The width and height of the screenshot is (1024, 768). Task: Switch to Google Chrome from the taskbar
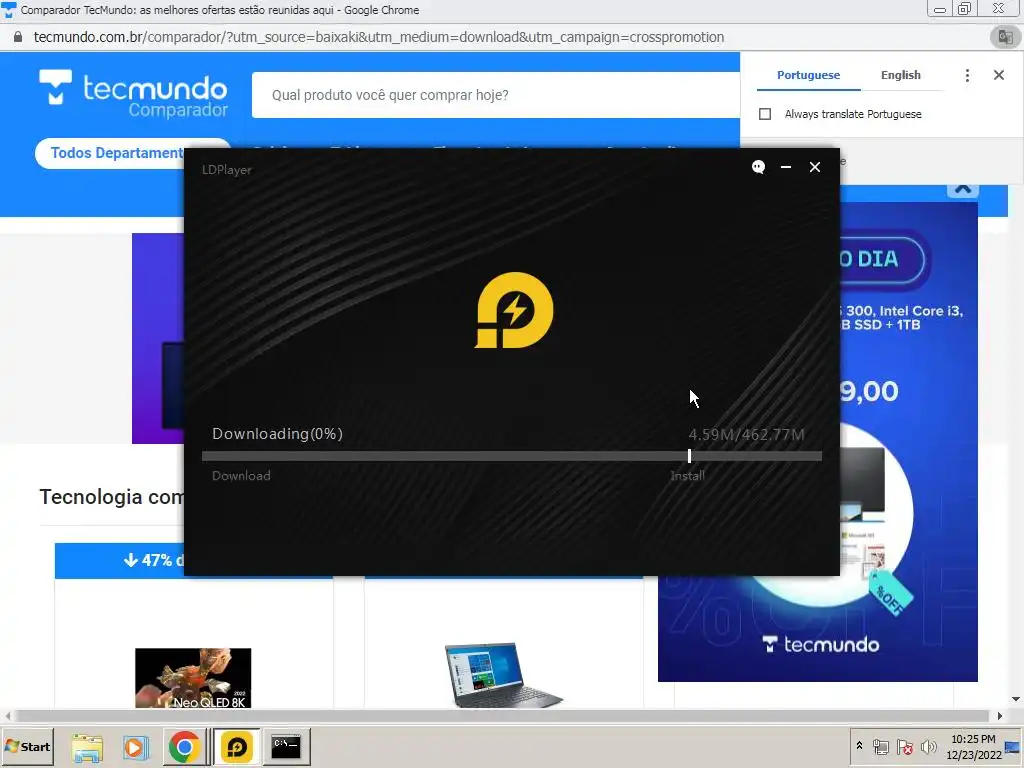[x=185, y=747]
